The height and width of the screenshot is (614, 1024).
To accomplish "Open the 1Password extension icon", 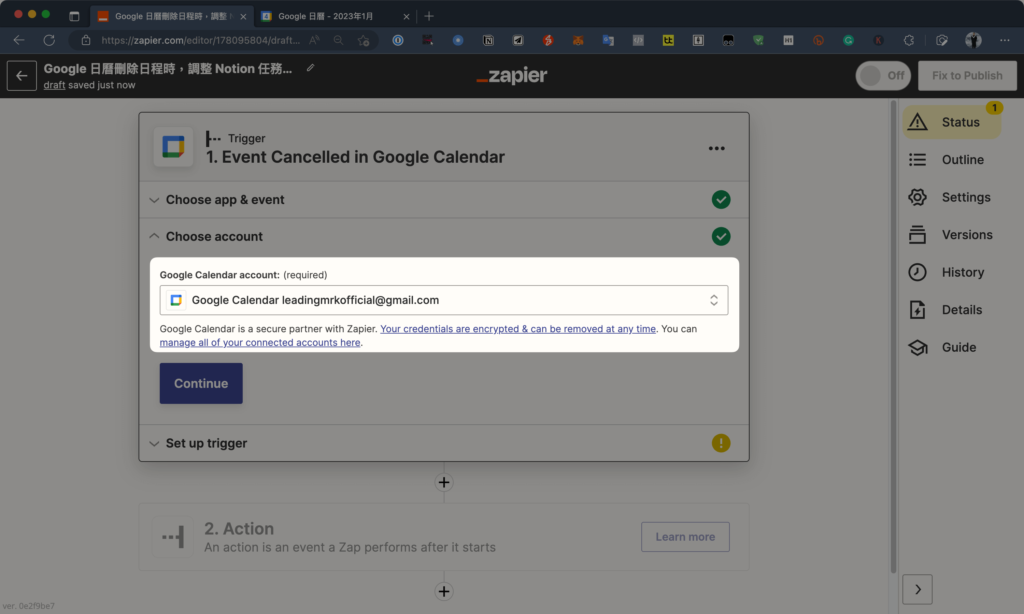I will [398, 40].
